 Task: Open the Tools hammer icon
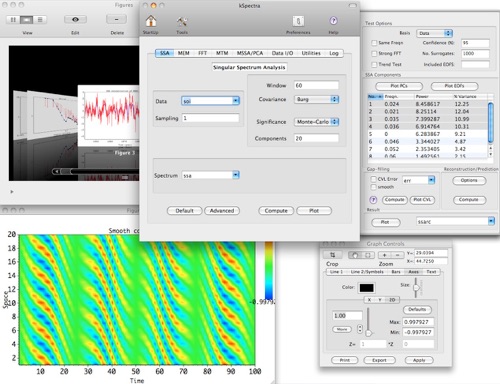coord(182,22)
